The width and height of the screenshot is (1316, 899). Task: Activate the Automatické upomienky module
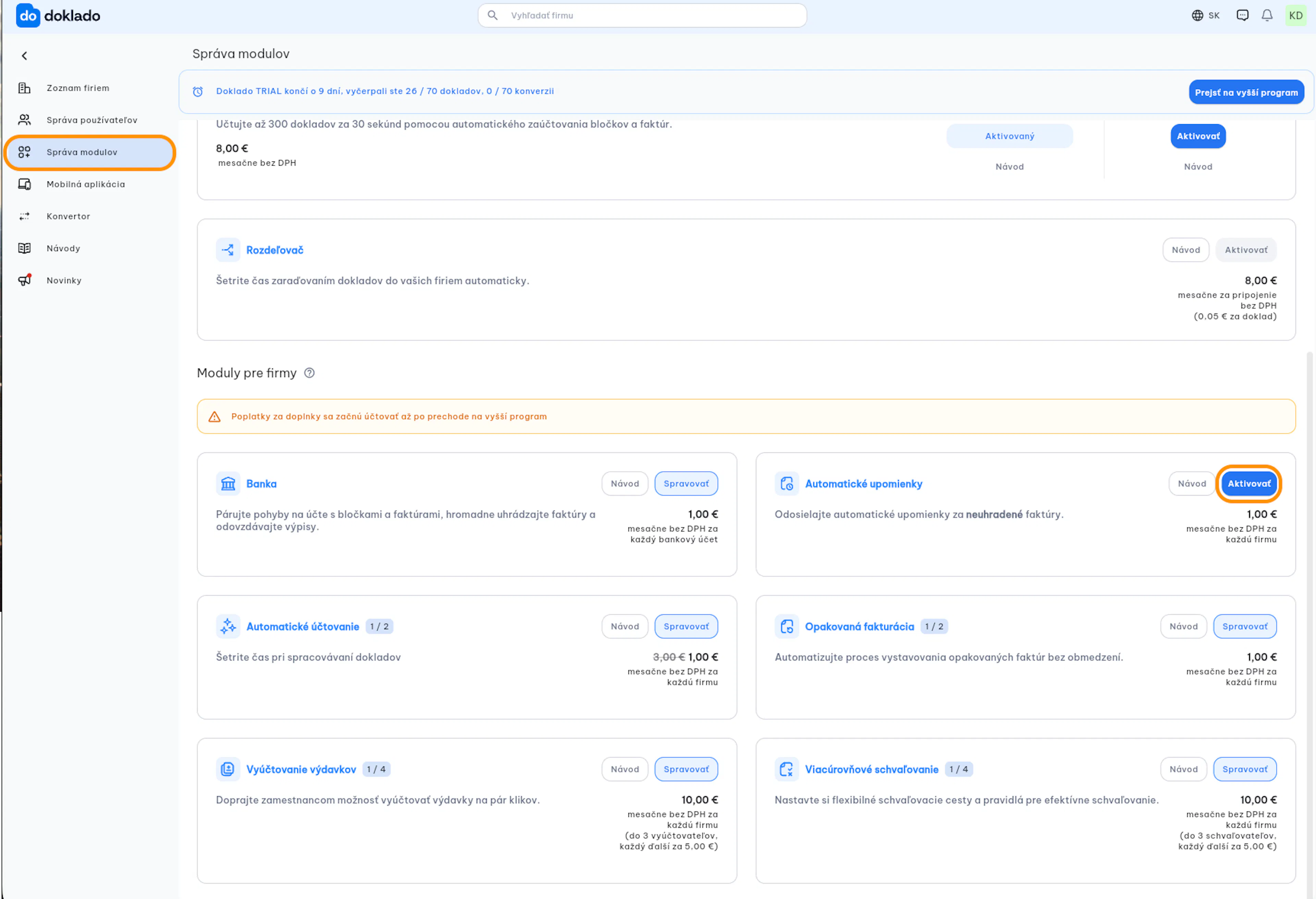[1249, 484]
